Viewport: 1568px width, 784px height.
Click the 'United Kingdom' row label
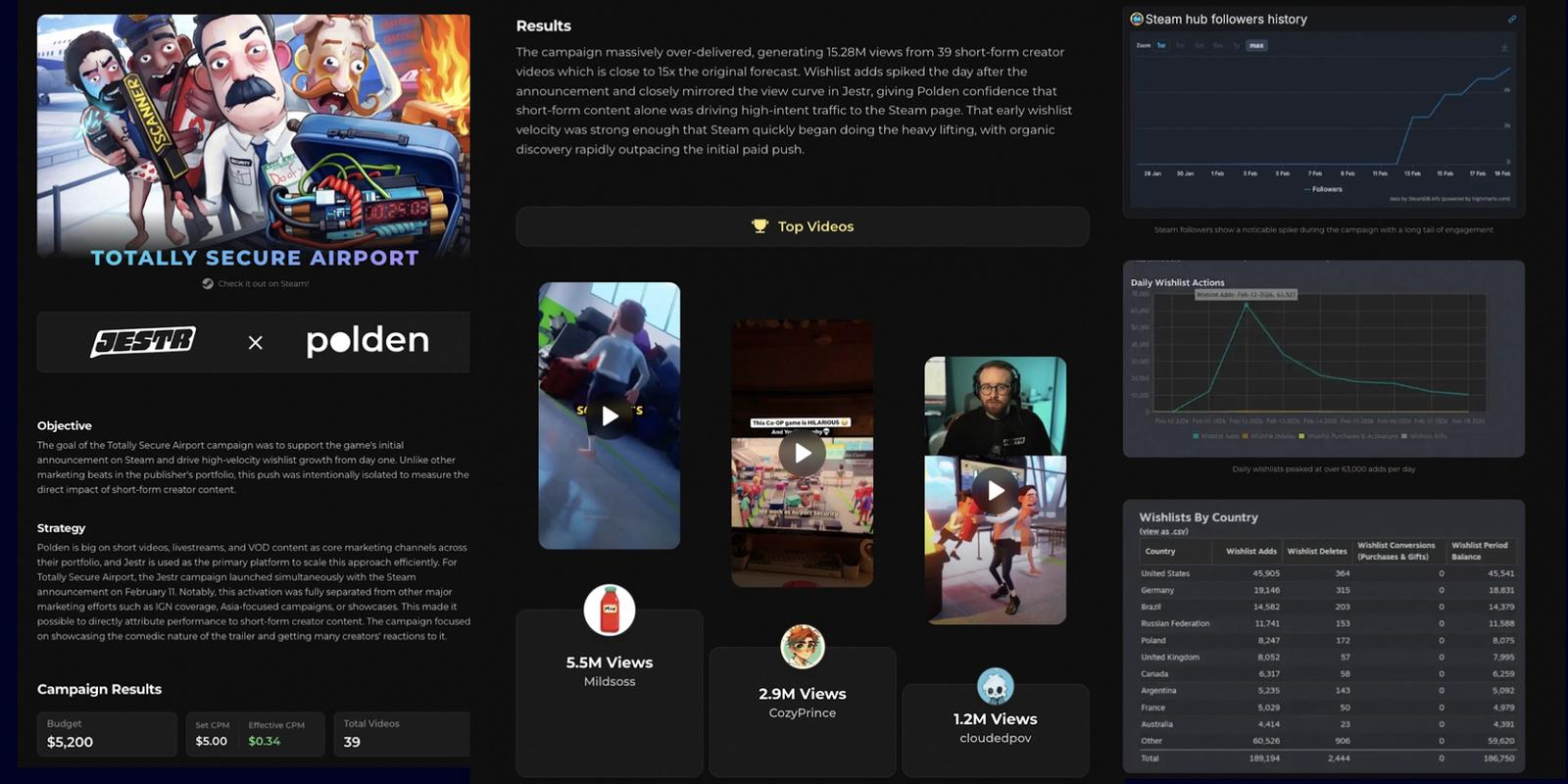pos(1170,658)
